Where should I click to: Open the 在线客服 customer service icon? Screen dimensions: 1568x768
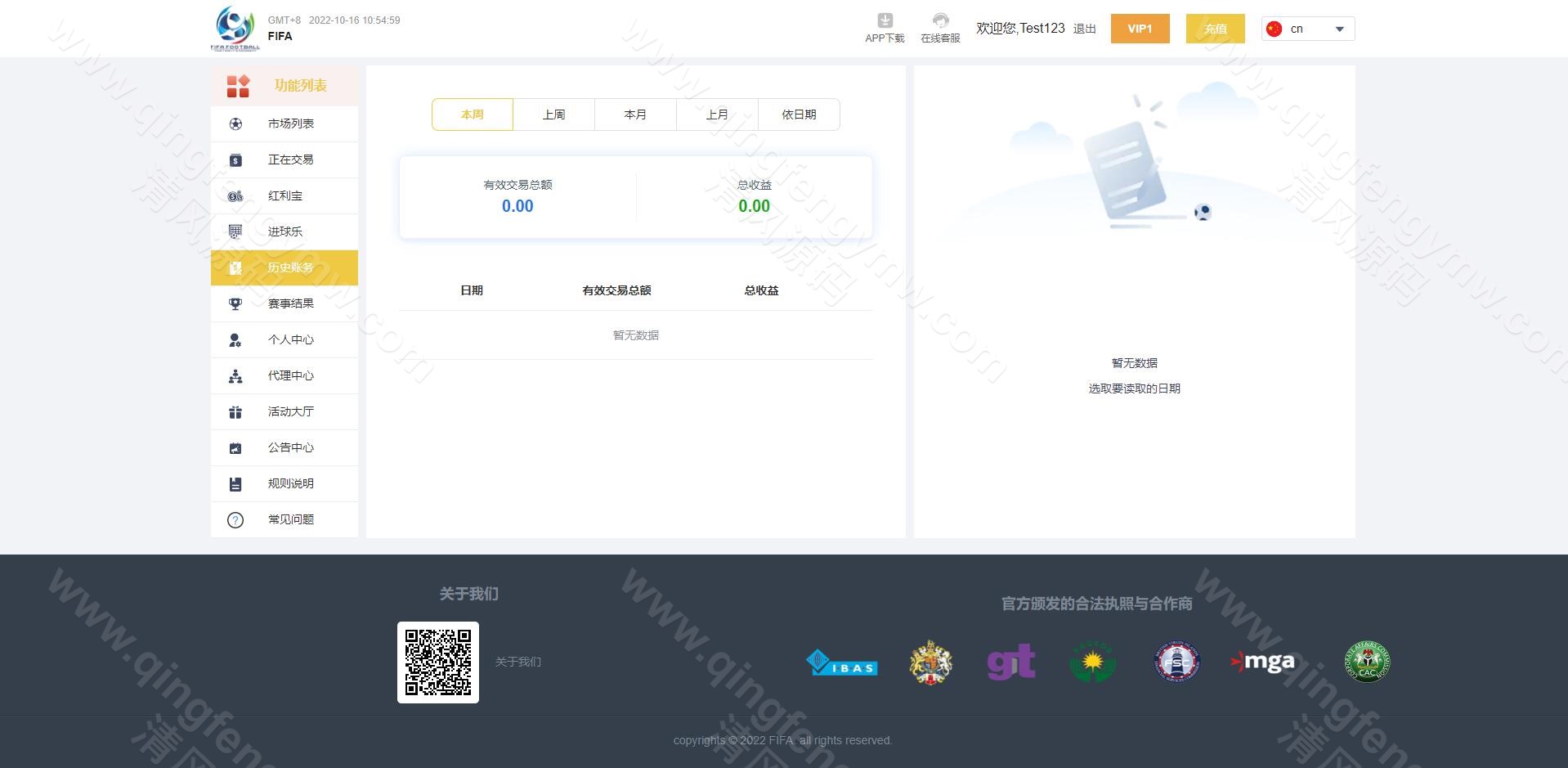pyautogui.click(x=939, y=20)
